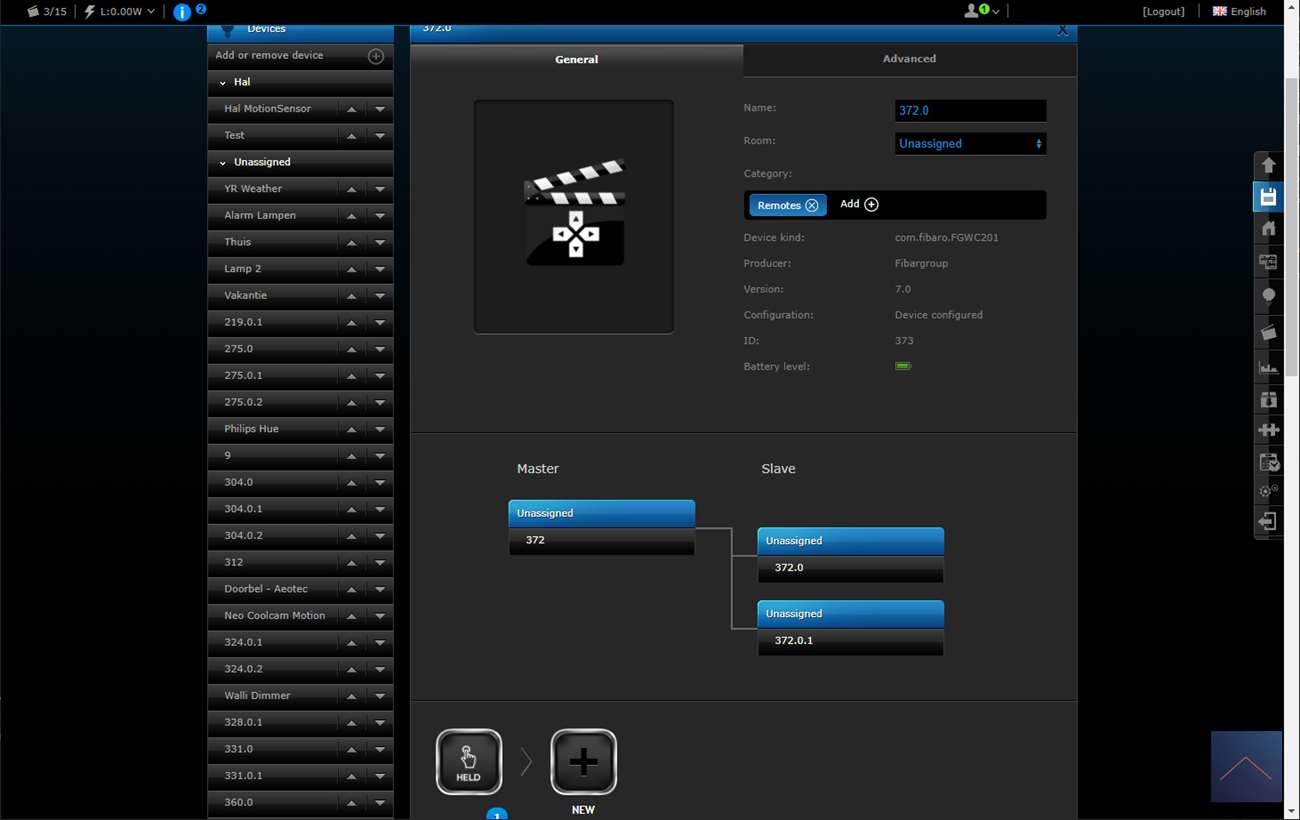Click the save icon in right sidebar

click(x=1268, y=197)
